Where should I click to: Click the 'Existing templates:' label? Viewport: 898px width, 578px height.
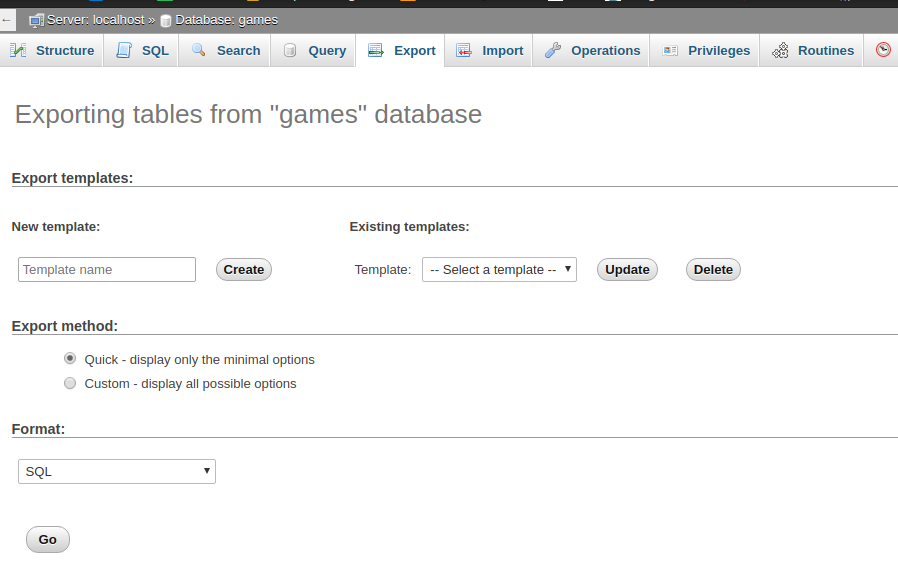409,227
